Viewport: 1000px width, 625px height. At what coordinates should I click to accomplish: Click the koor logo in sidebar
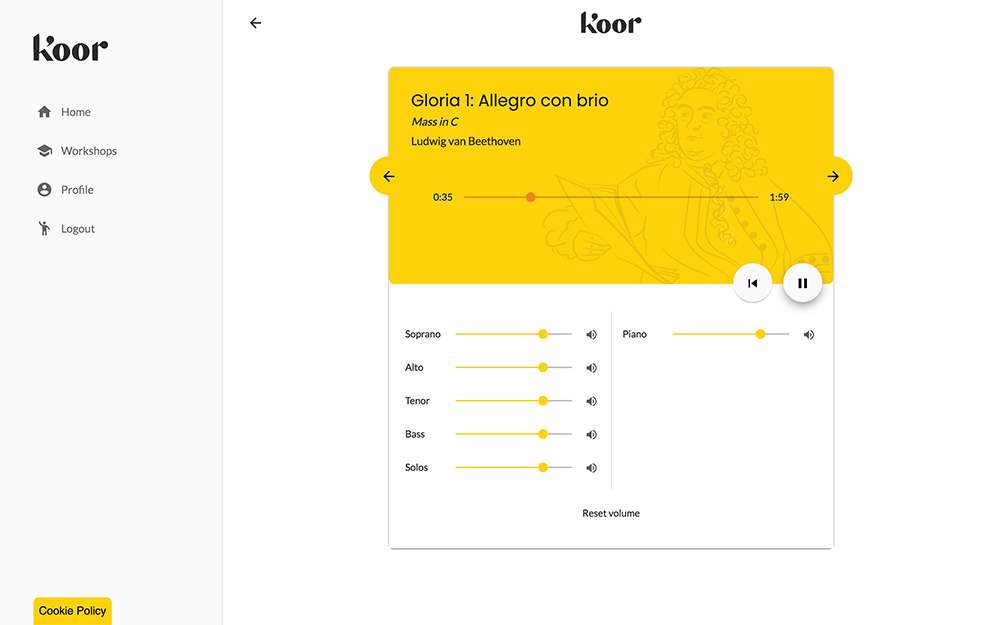70,48
